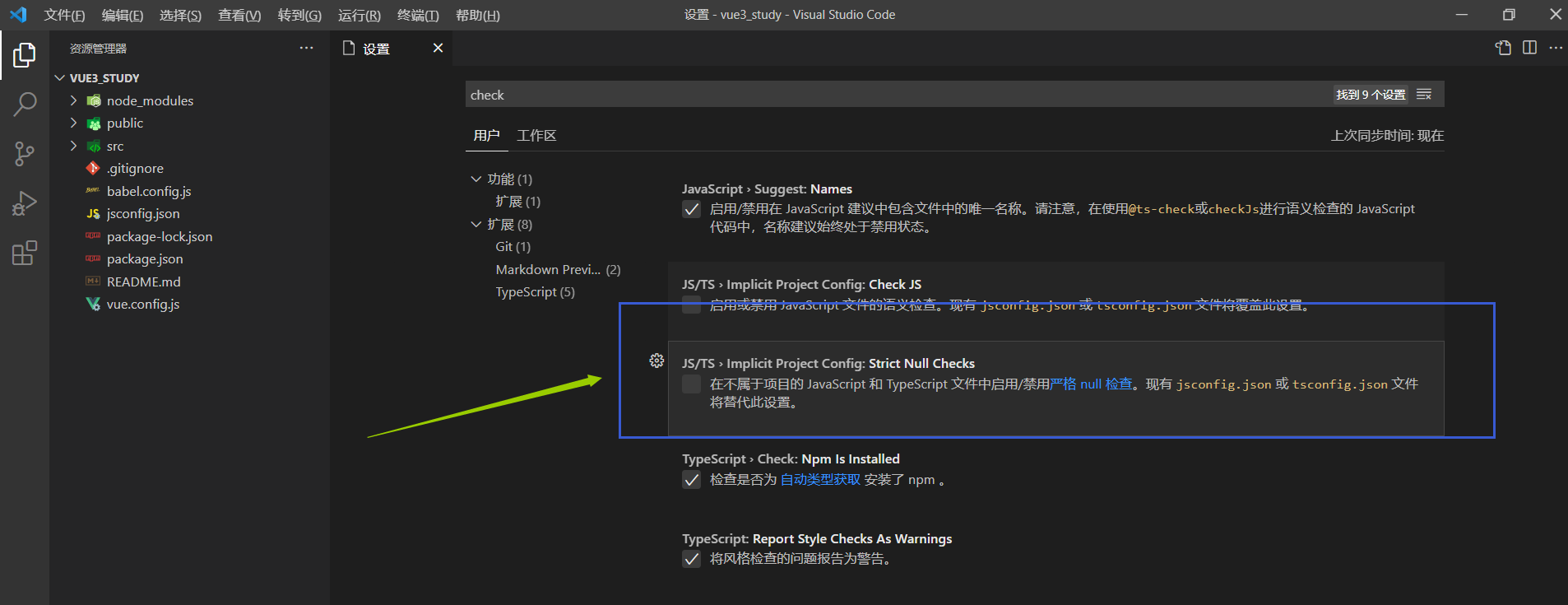Open settings JSON file icon
Image resolution: width=1568 pixels, height=605 pixels.
click(1503, 48)
